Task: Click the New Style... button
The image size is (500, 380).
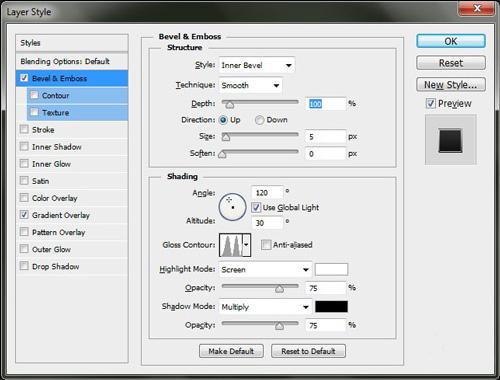Action: click(451, 85)
